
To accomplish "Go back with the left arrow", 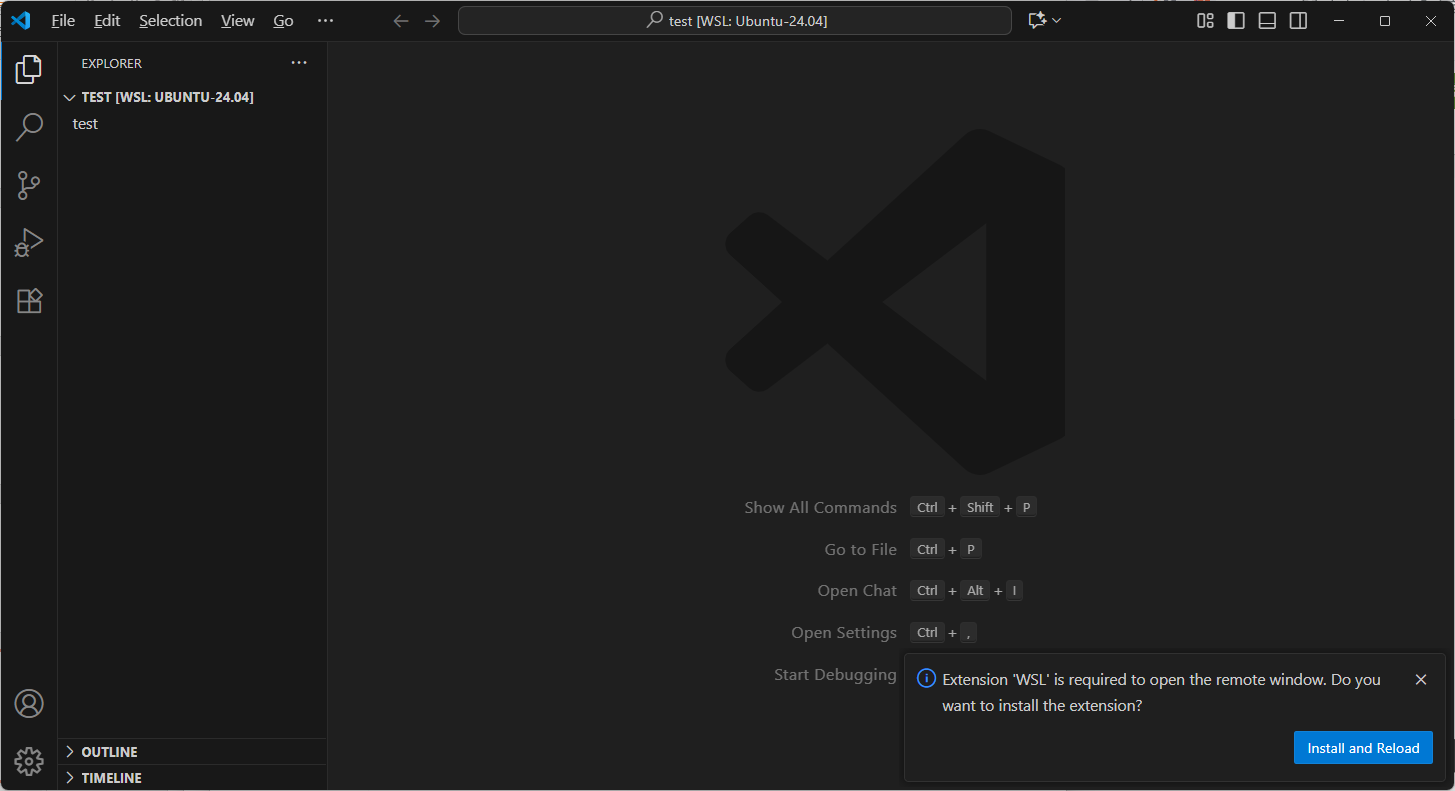I will (401, 21).
